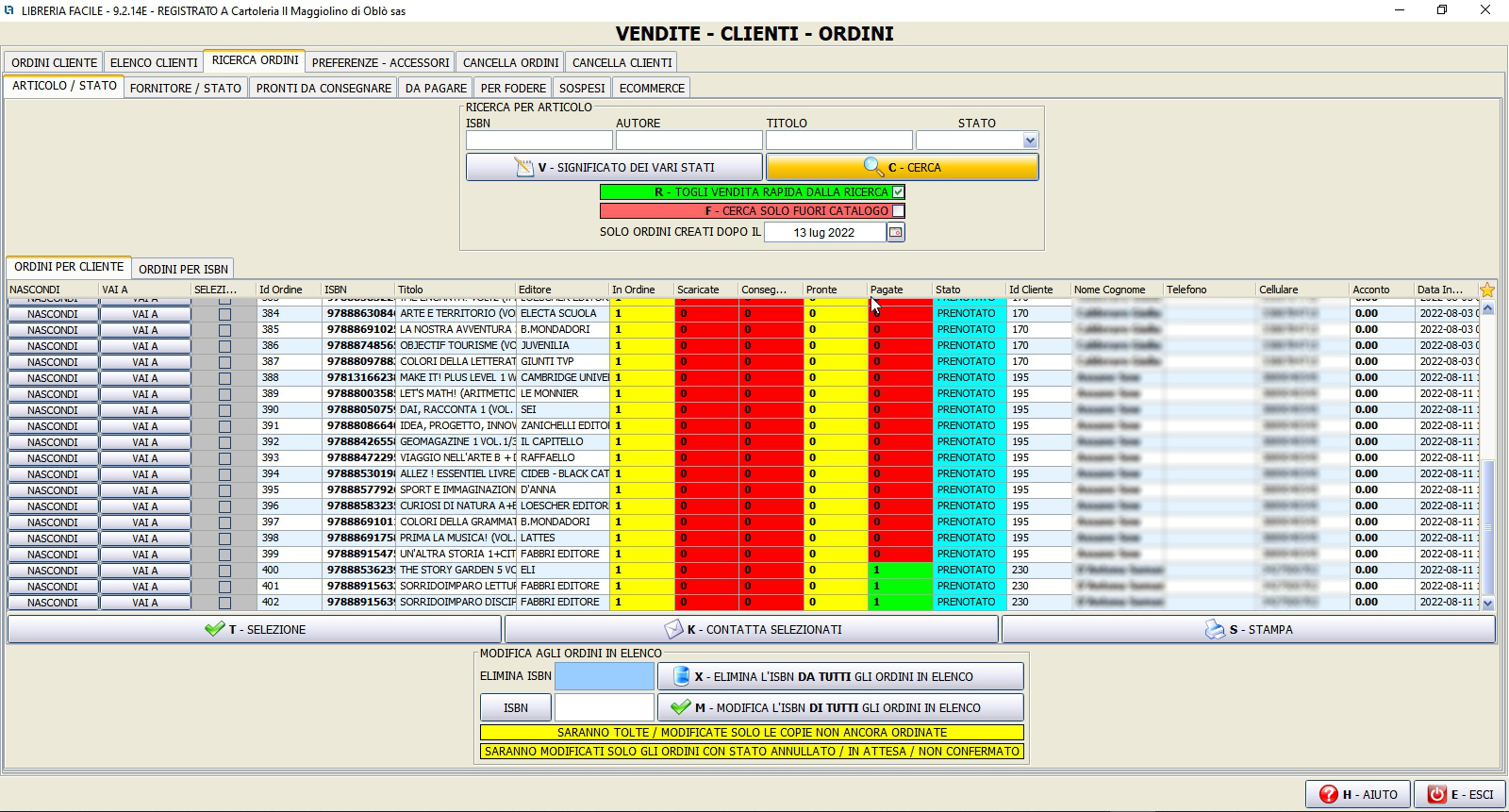This screenshot has height=812, width=1509.
Task: Click NASCONDI button for order 385
Action: pyautogui.click(x=53, y=330)
